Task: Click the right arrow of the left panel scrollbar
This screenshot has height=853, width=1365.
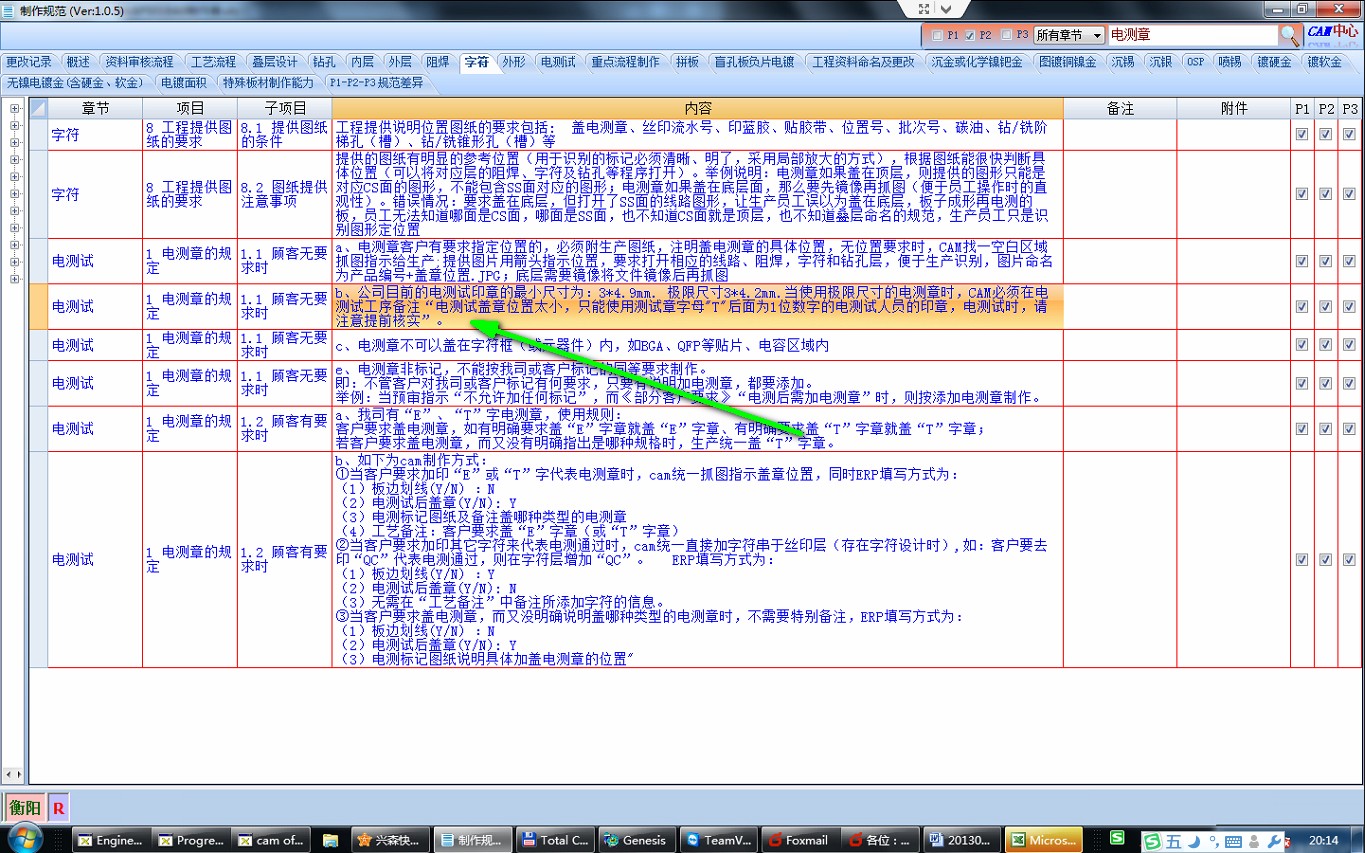Action: pos(18,775)
